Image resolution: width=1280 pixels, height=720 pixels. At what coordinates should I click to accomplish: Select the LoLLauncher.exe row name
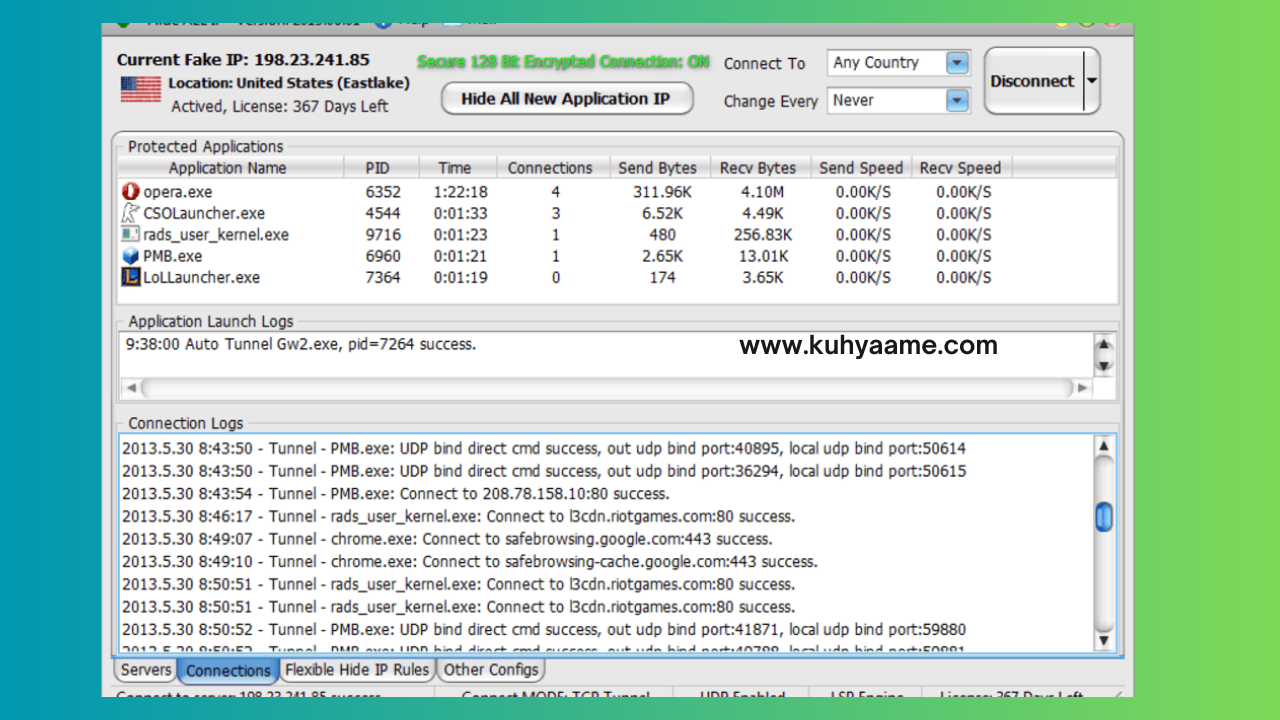[x=201, y=278]
